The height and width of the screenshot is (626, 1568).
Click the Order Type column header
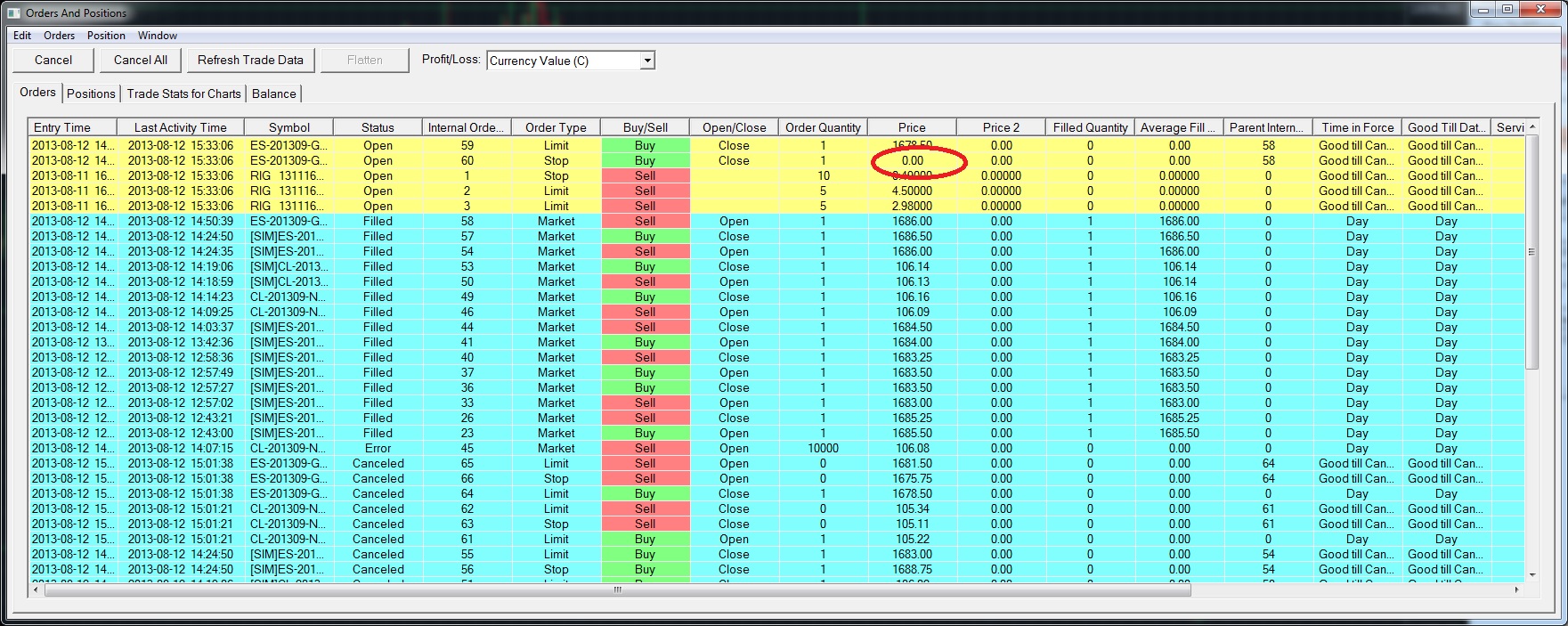(556, 127)
